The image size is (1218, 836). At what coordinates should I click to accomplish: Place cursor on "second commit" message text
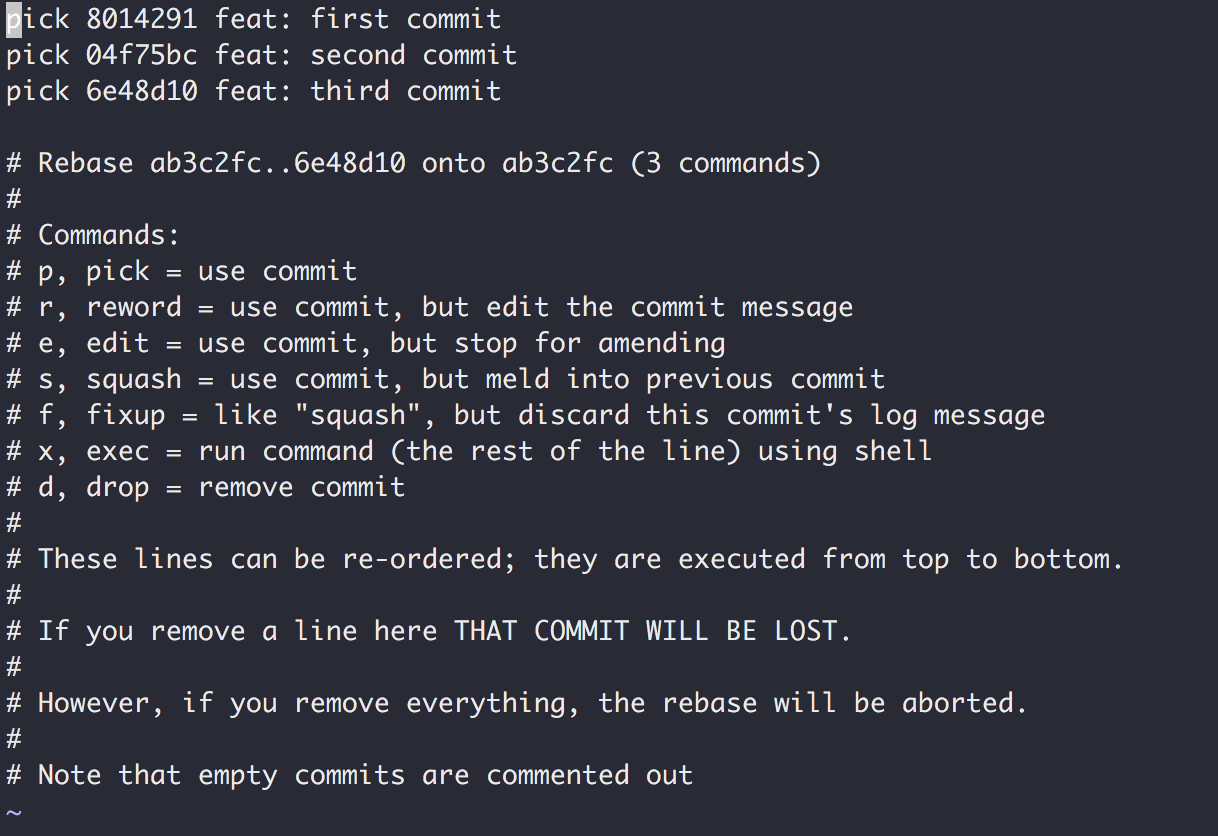(413, 55)
